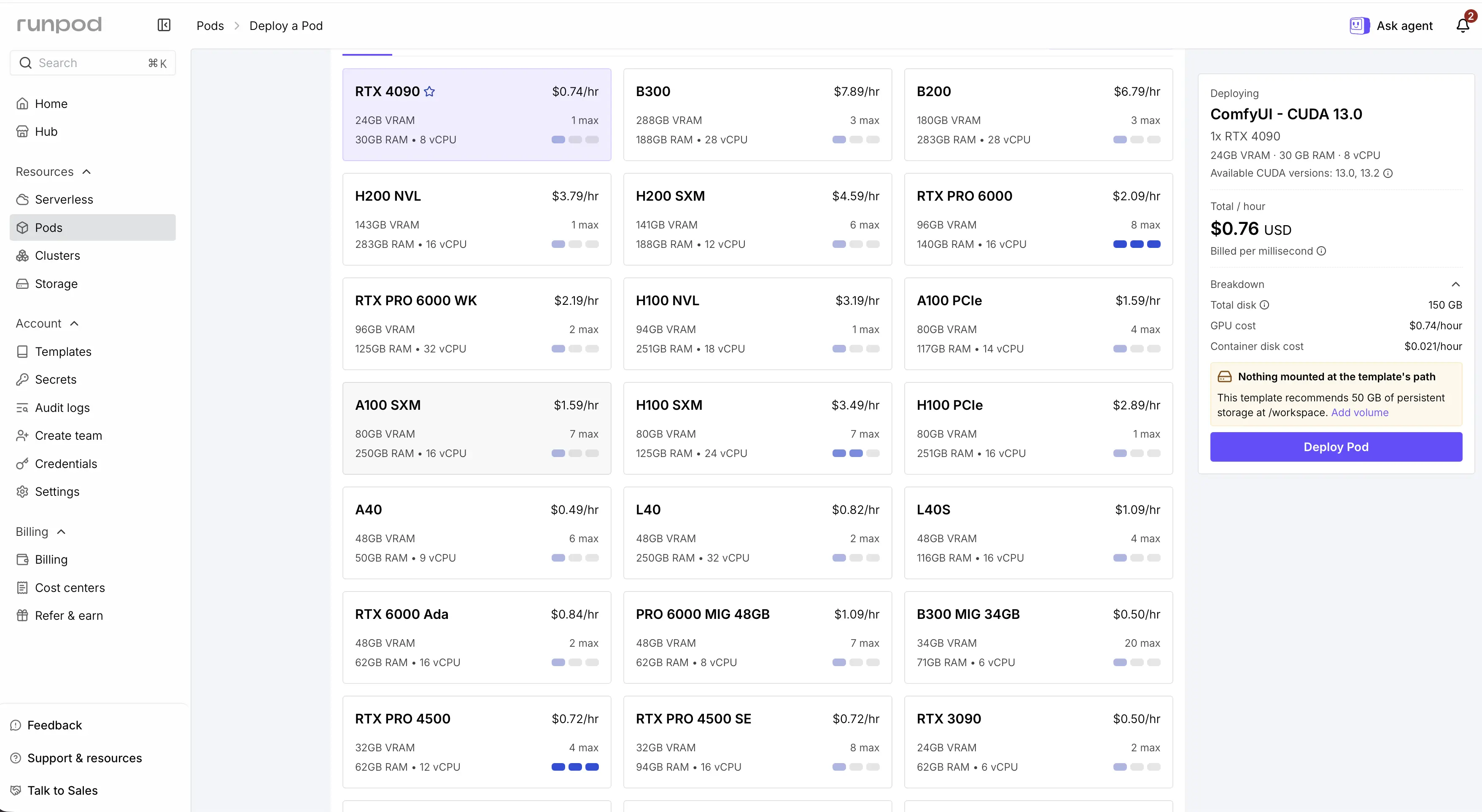Screen dimensions: 1482x812
Task: Click the Ask agent button label
Action: point(1404,25)
